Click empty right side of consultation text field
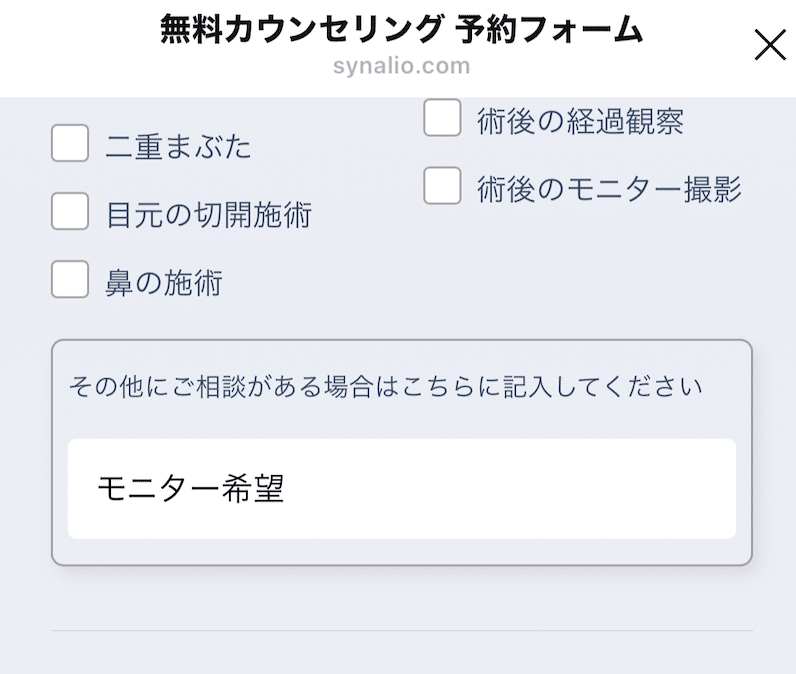The width and height of the screenshot is (796, 674). pos(620,488)
